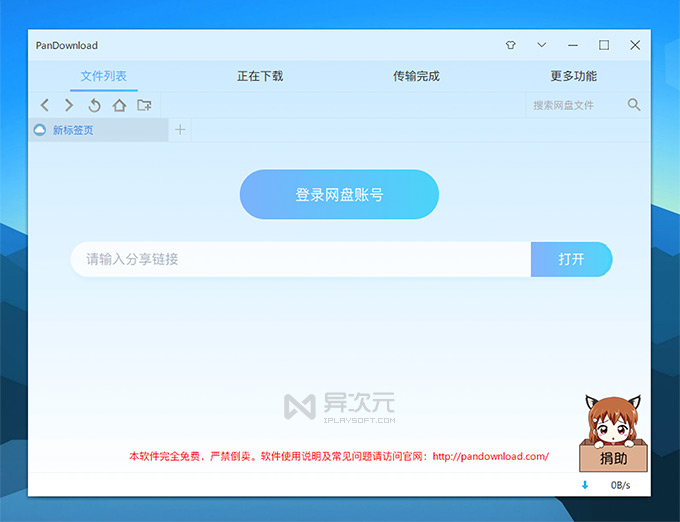The image size is (680, 522).
Task: Focus the 请输入分享链接 input field
Action: [x=301, y=259]
